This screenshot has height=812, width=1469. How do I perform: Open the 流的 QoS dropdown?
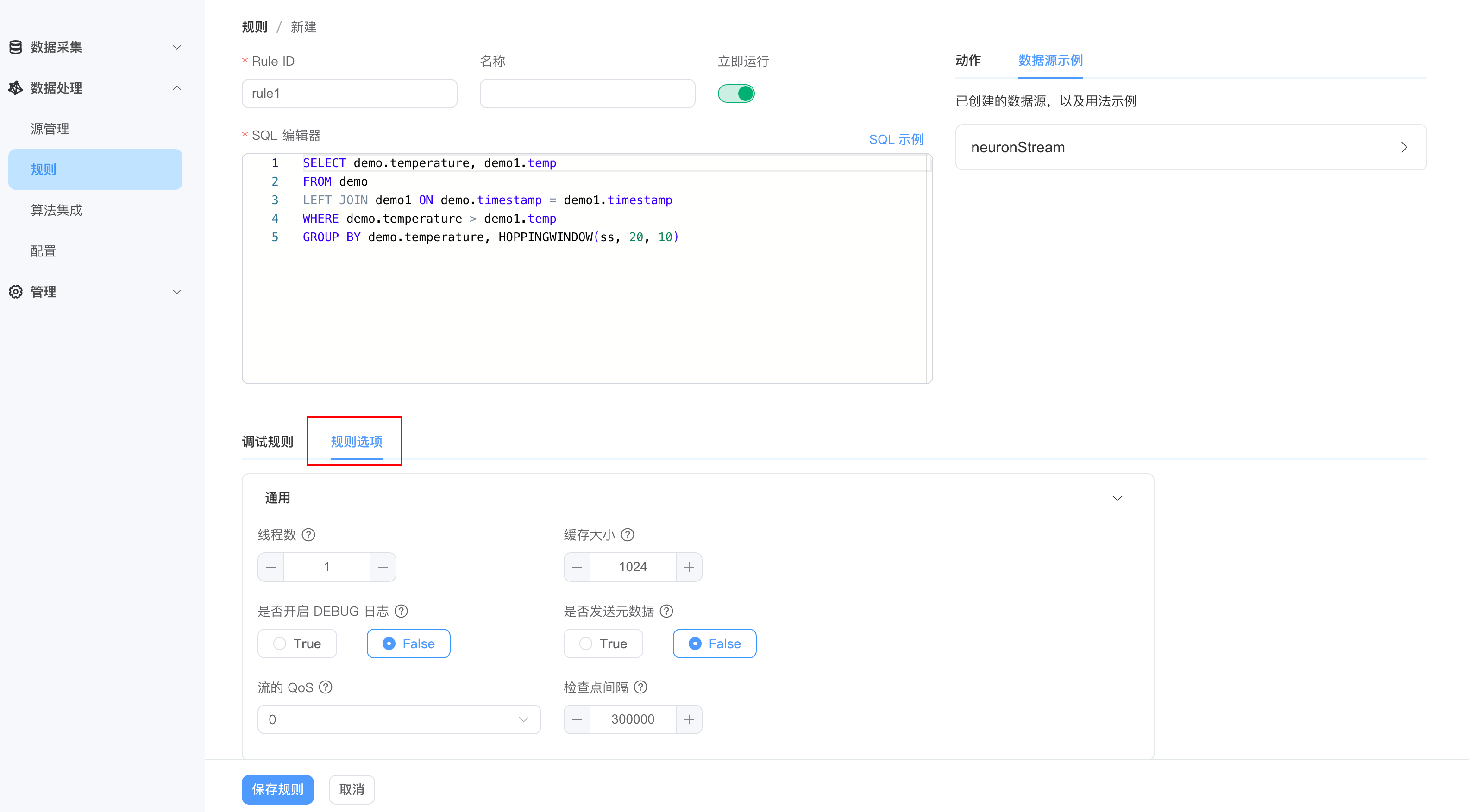pyautogui.click(x=399, y=719)
